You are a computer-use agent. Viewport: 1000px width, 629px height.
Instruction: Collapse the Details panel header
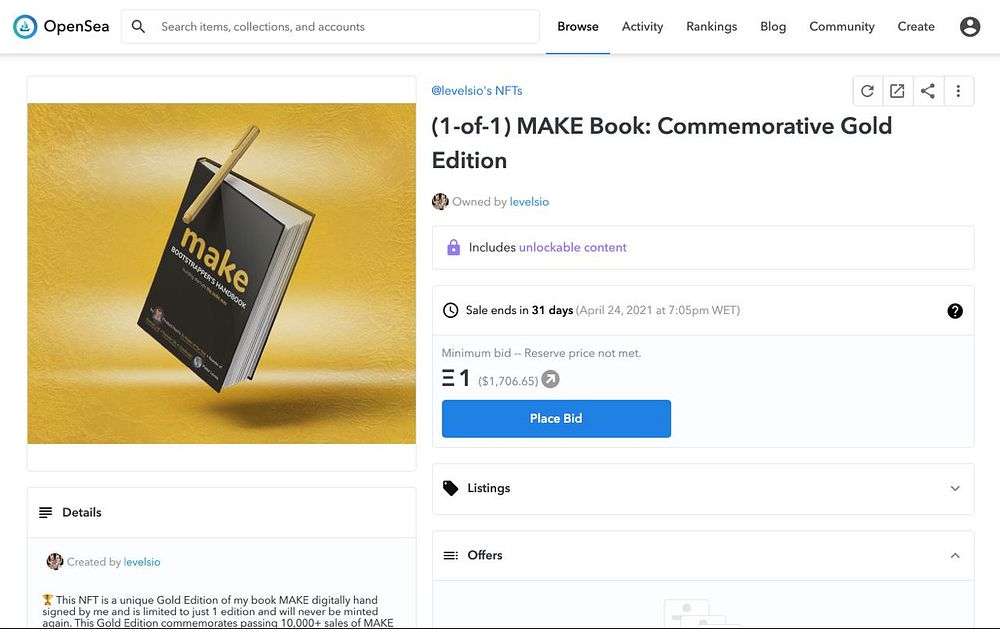coord(221,512)
